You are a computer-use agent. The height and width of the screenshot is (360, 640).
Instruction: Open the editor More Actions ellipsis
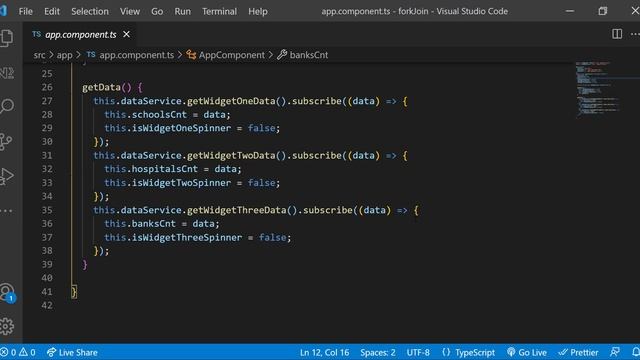click(x=635, y=34)
